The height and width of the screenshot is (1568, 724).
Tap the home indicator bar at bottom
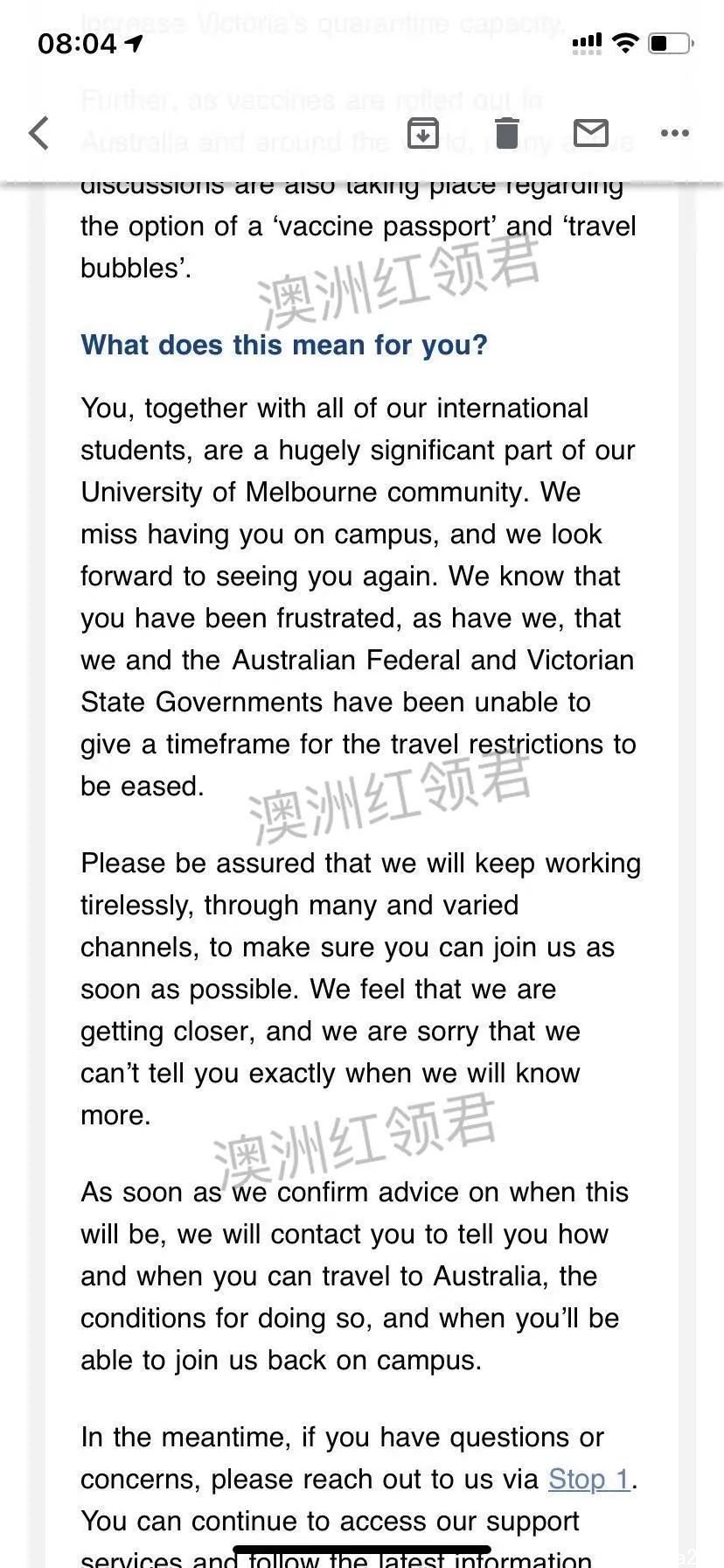[x=362, y=1550]
